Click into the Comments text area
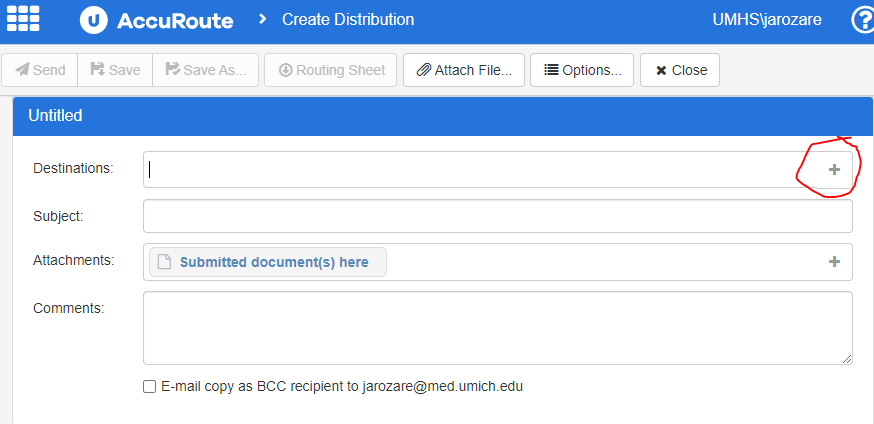 point(497,328)
